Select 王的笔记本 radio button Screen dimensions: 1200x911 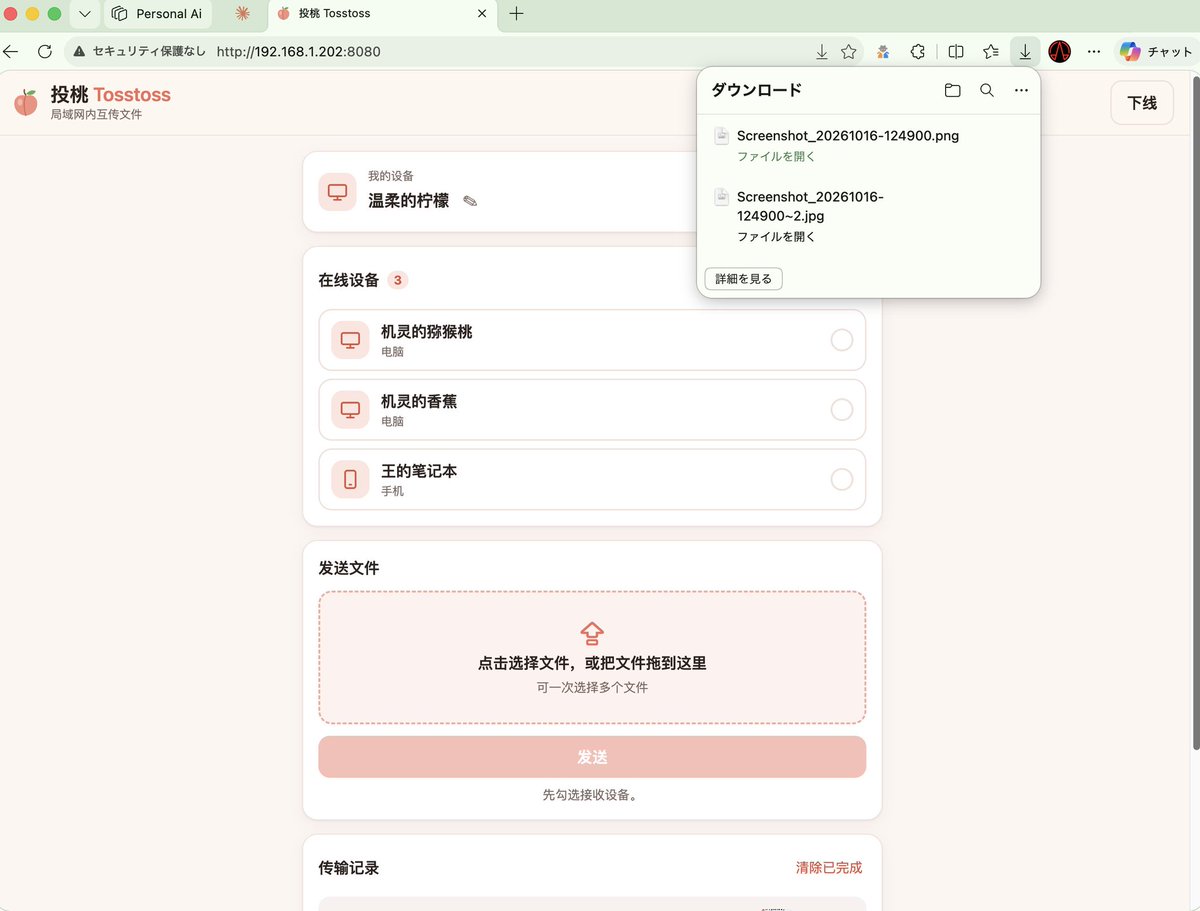pos(842,480)
